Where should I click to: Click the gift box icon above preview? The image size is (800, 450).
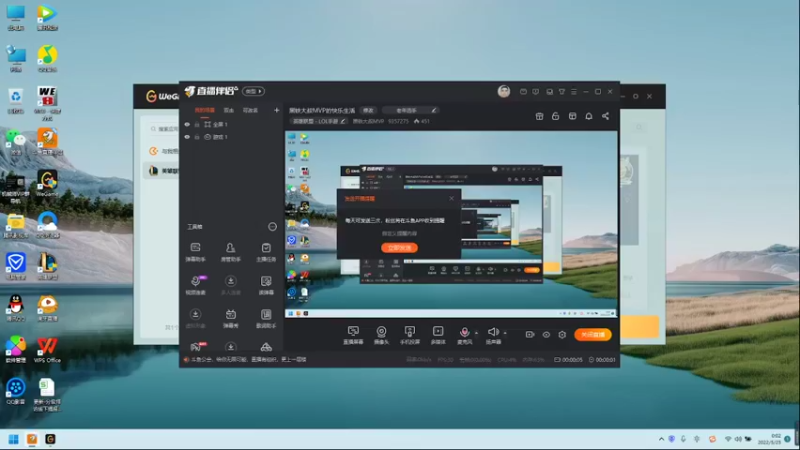point(539,116)
